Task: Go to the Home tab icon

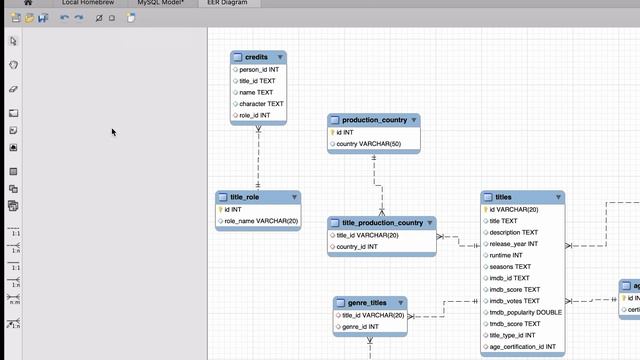Action: coord(28,2)
